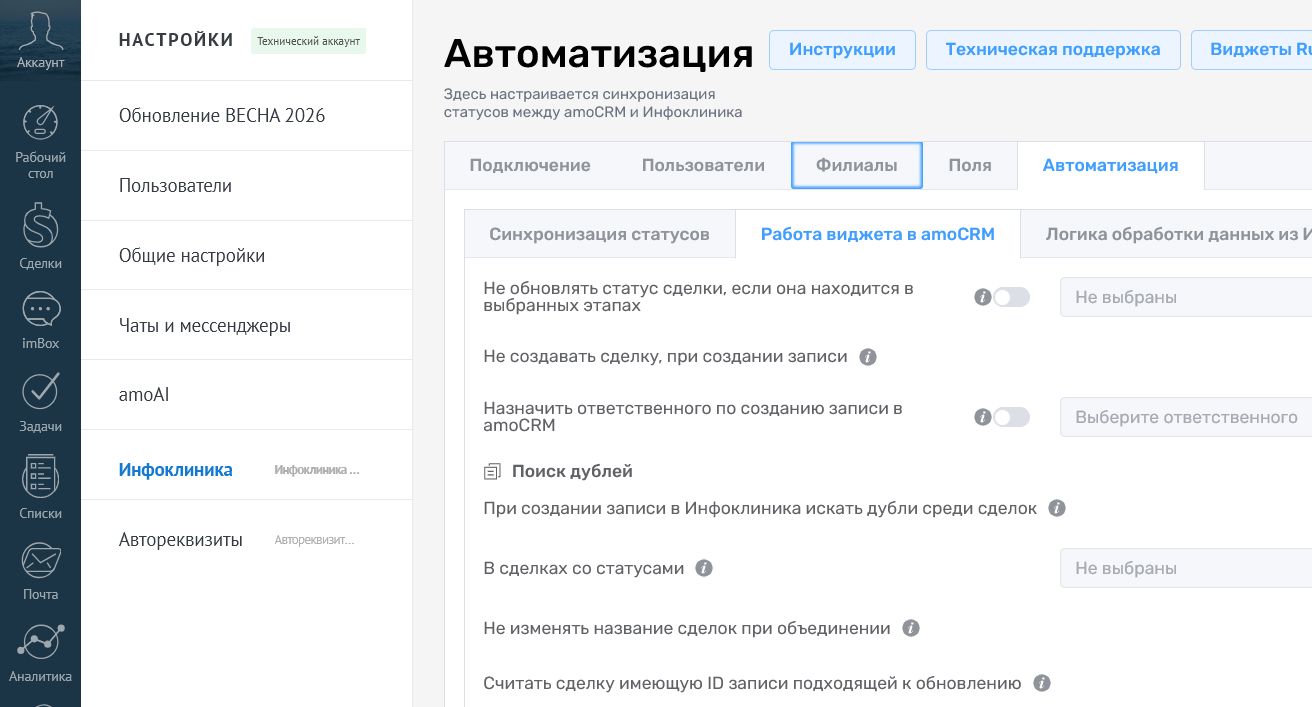Open Обновление ВЕСНА 2026 settings item

pyautogui.click(x=246, y=116)
